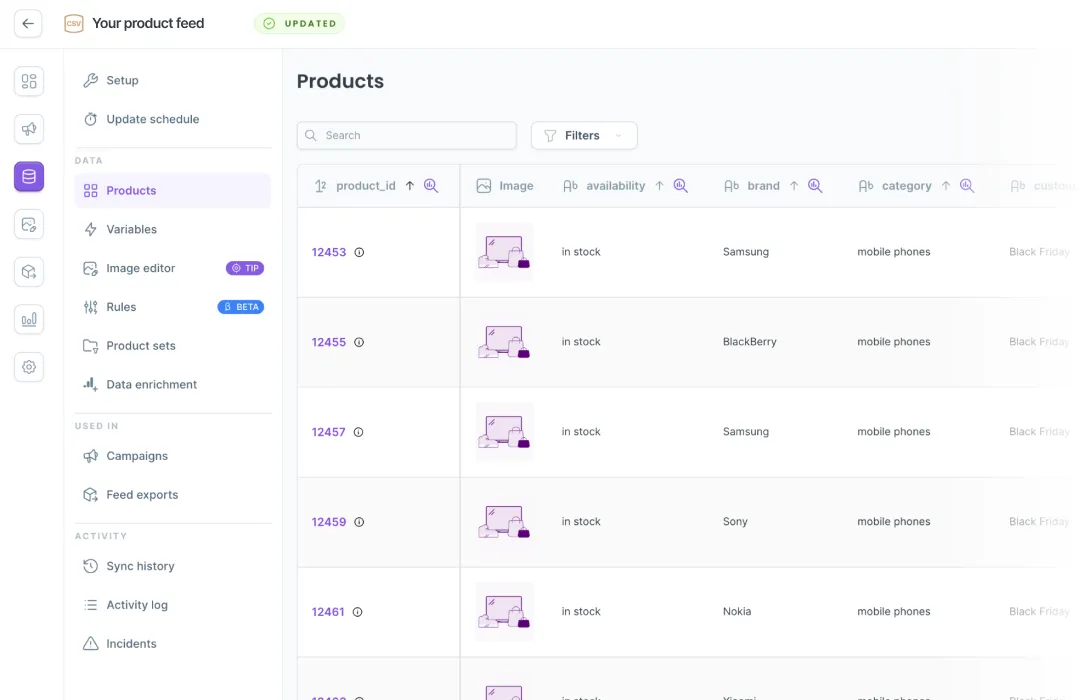Click the TIP badge next to Image editor

pos(245,268)
